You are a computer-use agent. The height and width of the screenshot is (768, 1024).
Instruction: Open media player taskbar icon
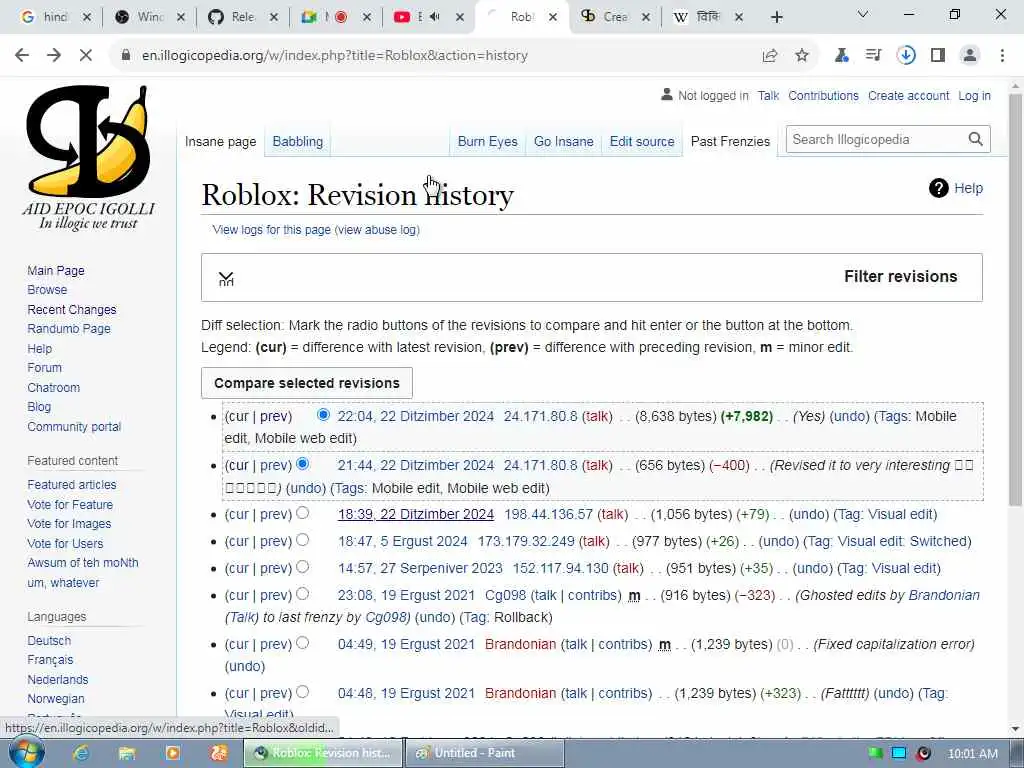[173, 753]
